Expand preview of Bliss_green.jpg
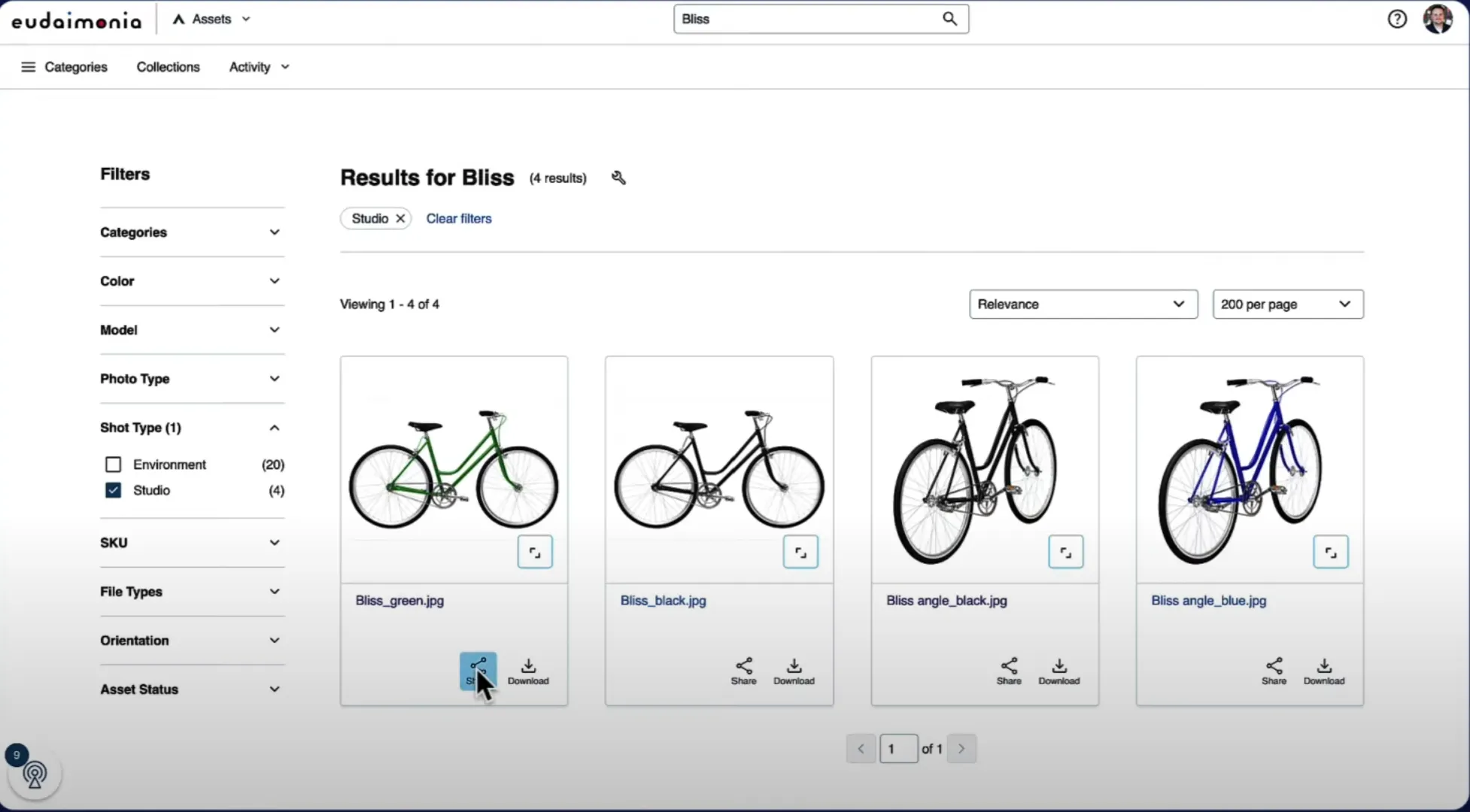The height and width of the screenshot is (812, 1470). coord(535,552)
